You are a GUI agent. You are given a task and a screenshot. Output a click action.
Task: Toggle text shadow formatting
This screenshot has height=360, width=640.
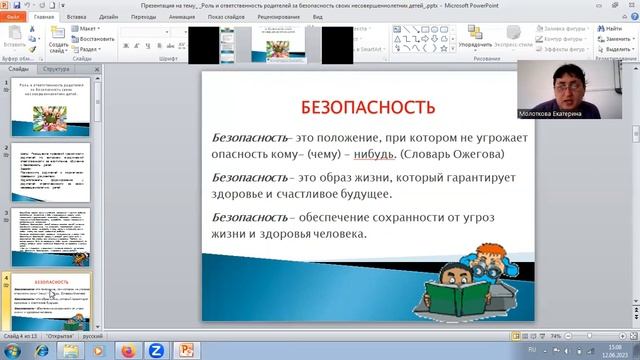click(160, 46)
